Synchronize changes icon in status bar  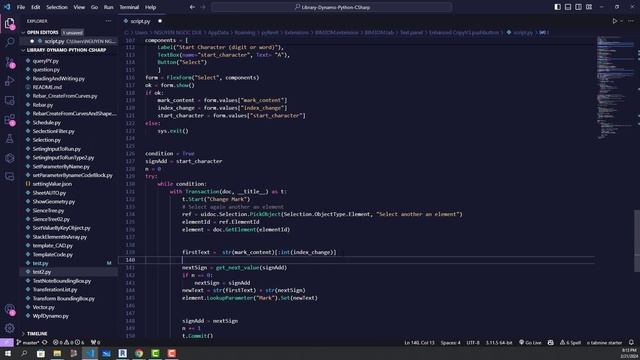[45, 342]
